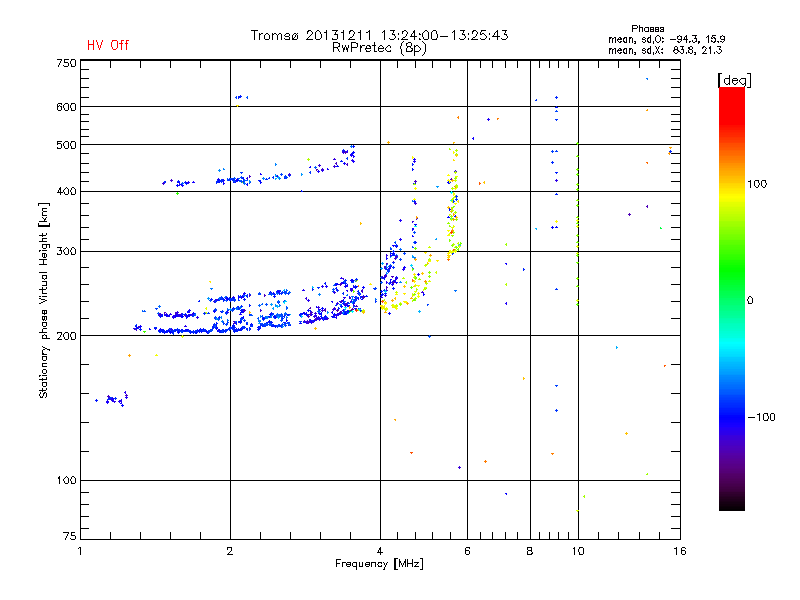Click the 10 tick label on frequency axis
This screenshot has height=600, width=800.
578,551
